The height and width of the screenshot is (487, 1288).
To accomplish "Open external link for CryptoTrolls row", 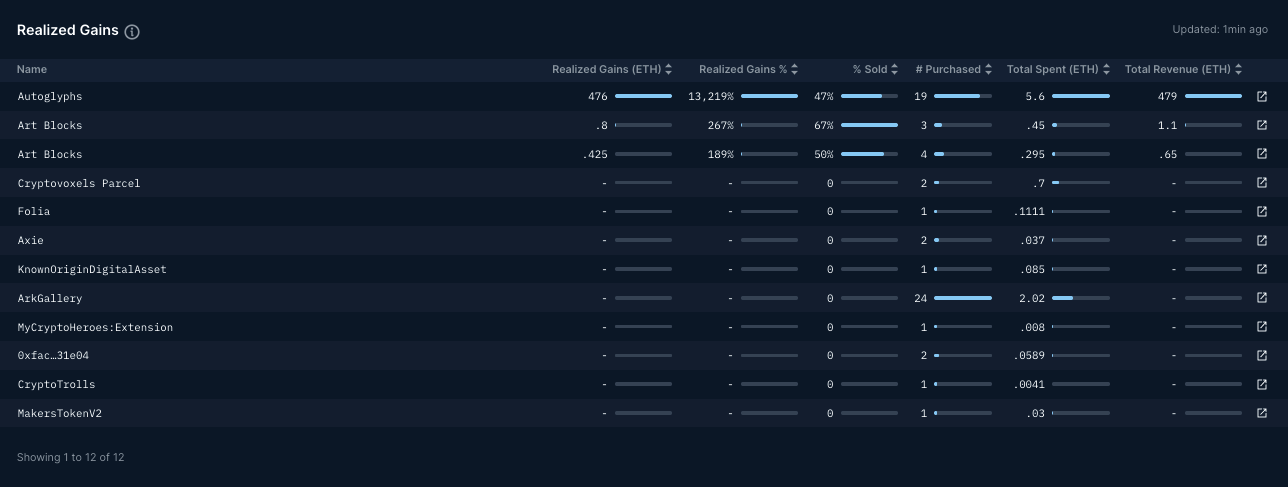I will [x=1262, y=384].
